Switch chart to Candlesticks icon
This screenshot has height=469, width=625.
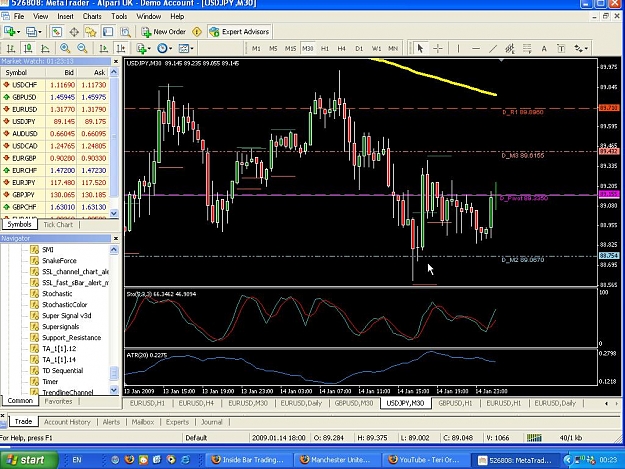[x=28, y=49]
